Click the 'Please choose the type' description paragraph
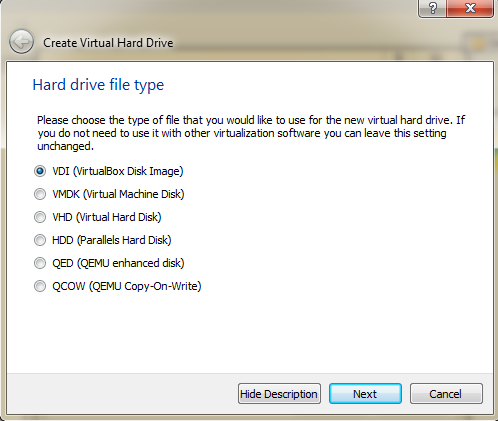Image resolution: width=498 pixels, height=421 pixels. (251, 133)
